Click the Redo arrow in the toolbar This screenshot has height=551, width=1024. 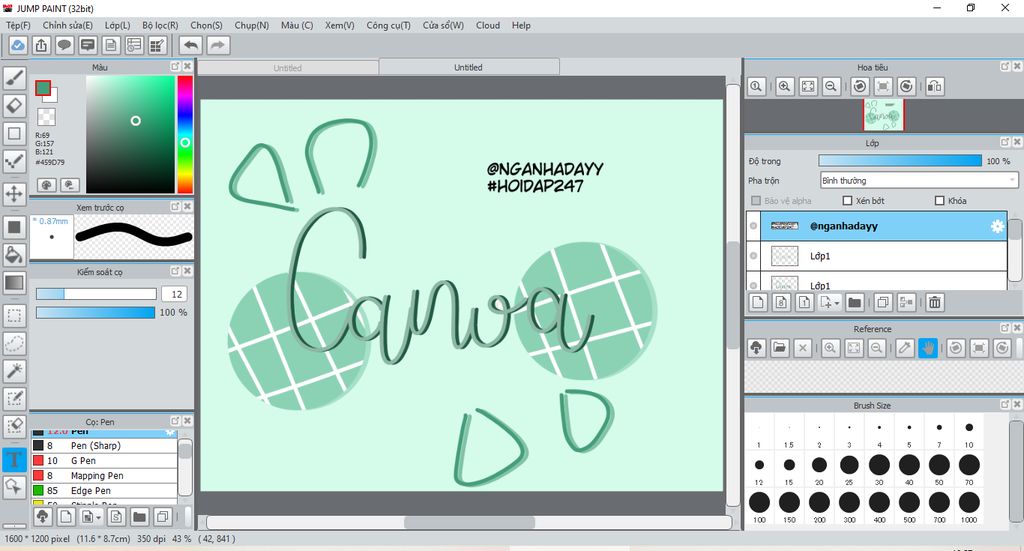pos(218,45)
